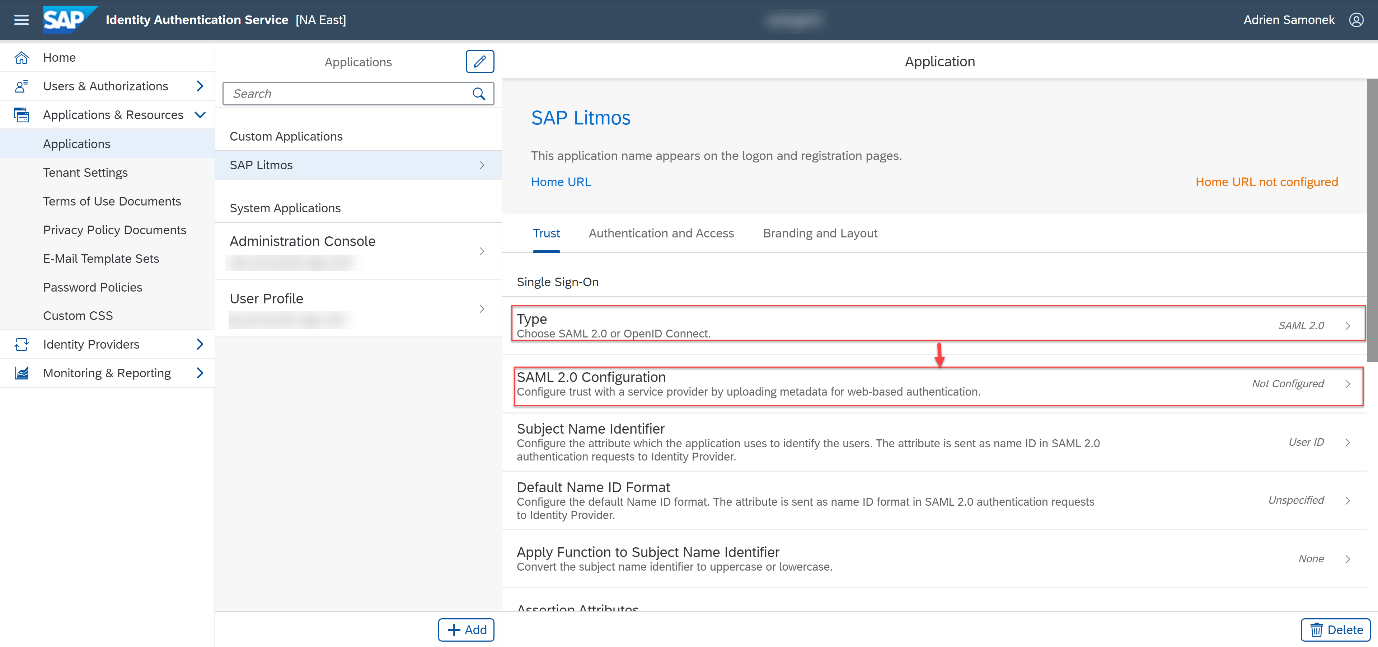
Task: Open Administration Console chevron
Action: click(x=482, y=251)
